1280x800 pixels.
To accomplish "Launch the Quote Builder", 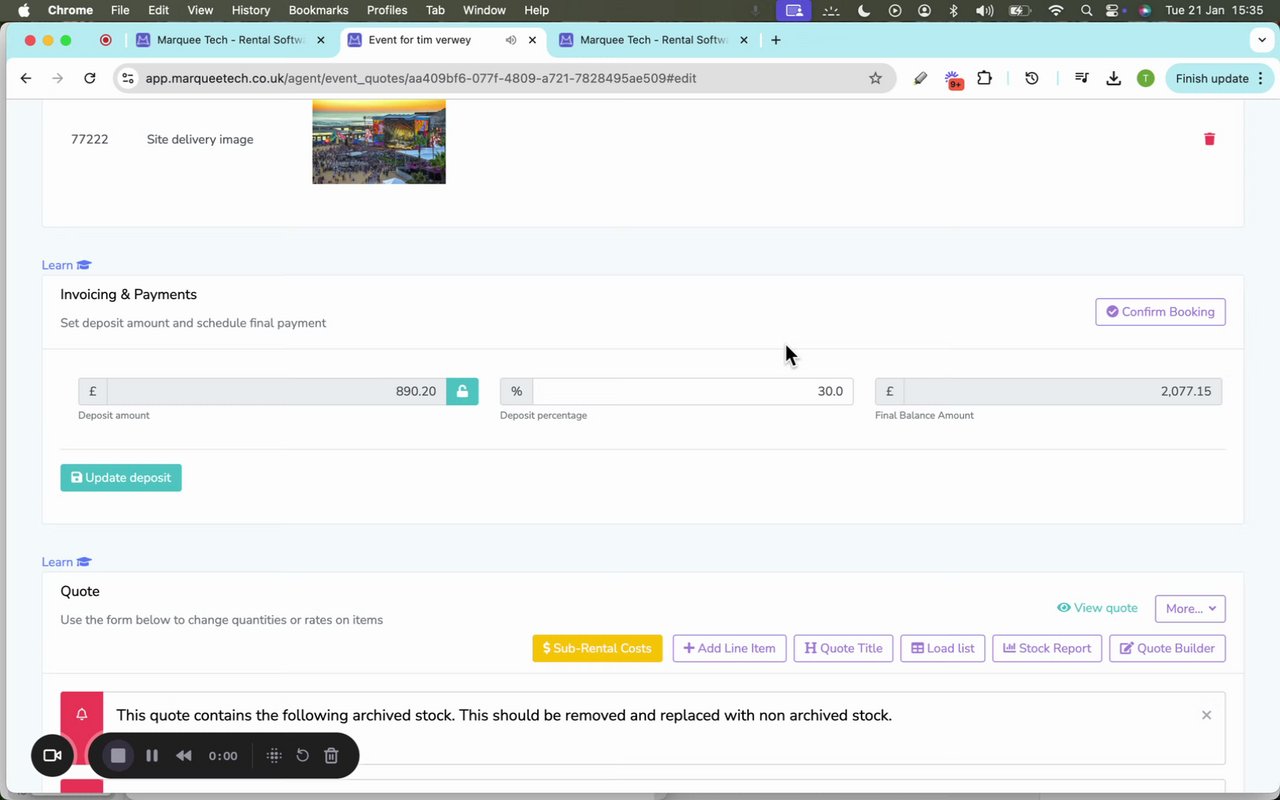I will click(x=1167, y=648).
